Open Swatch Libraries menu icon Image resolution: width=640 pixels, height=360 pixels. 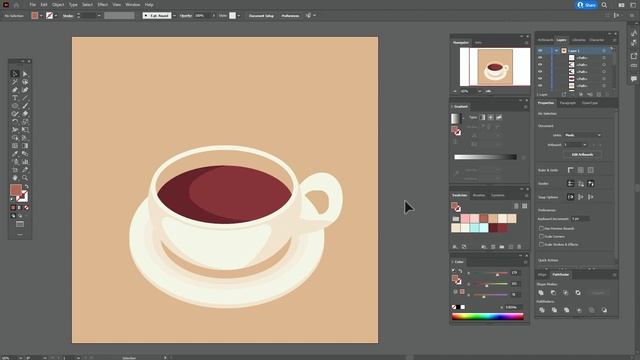click(x=455, y=247)
